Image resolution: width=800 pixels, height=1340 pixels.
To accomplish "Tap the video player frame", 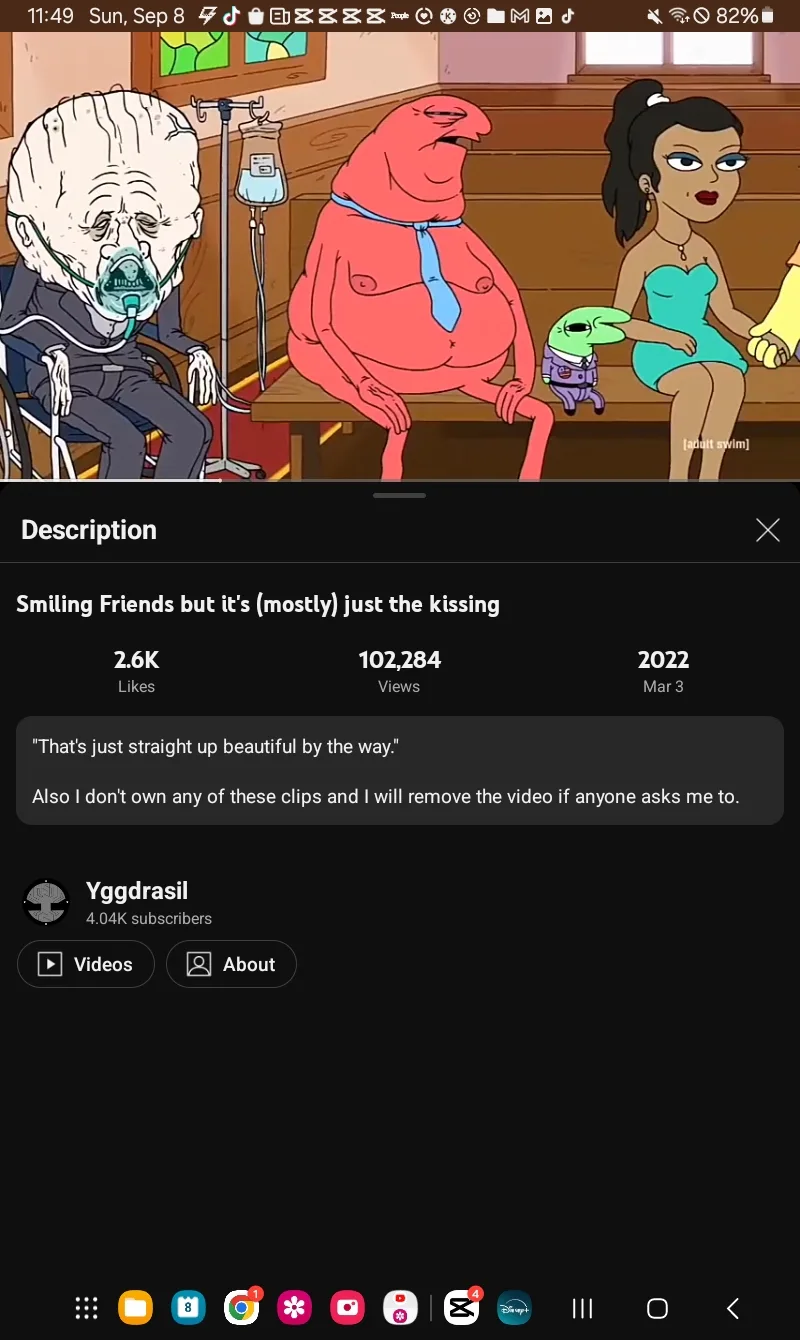I will pos(400,256).
